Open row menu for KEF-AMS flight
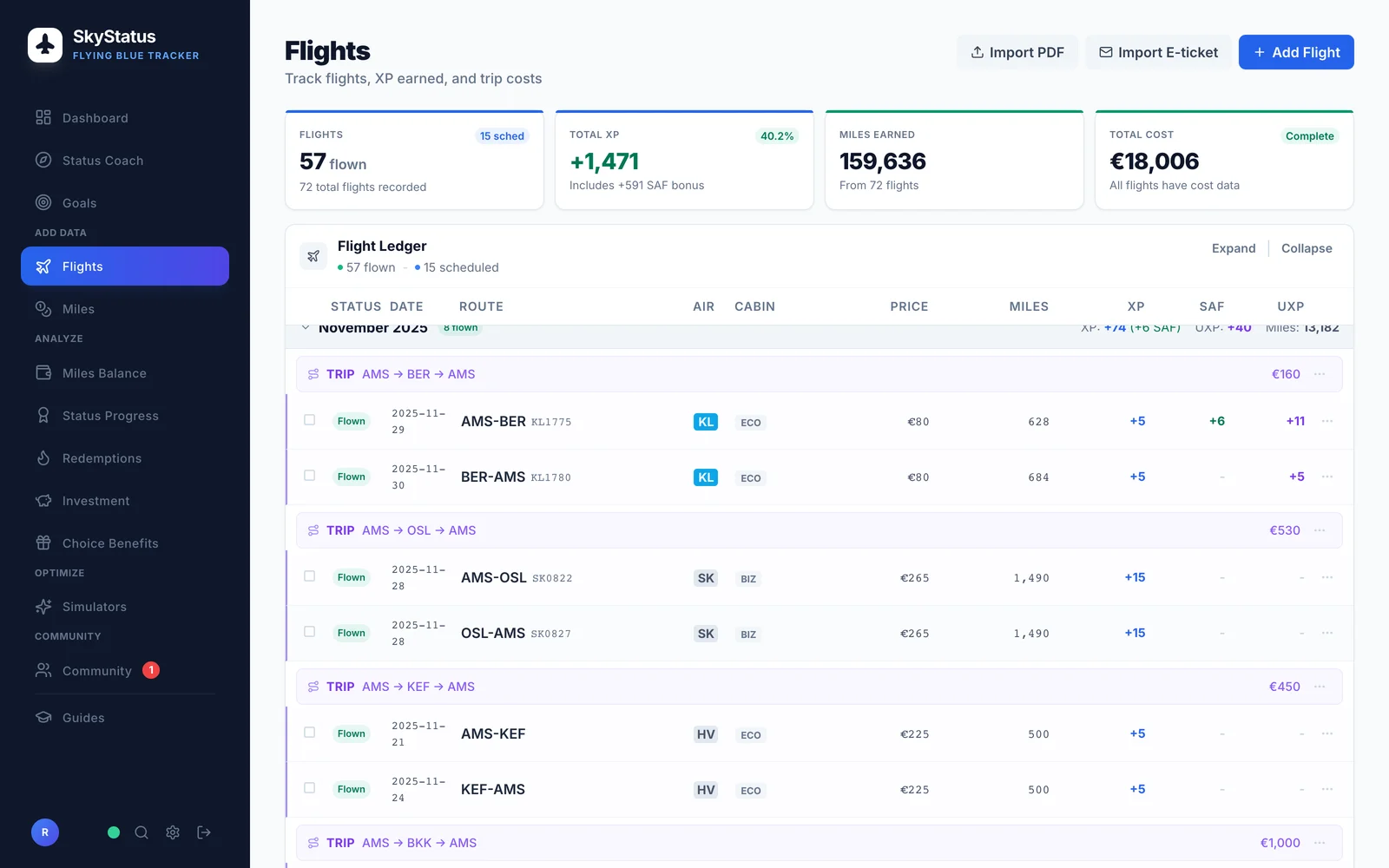The image size is (1389, 868). click(1327, 789)
